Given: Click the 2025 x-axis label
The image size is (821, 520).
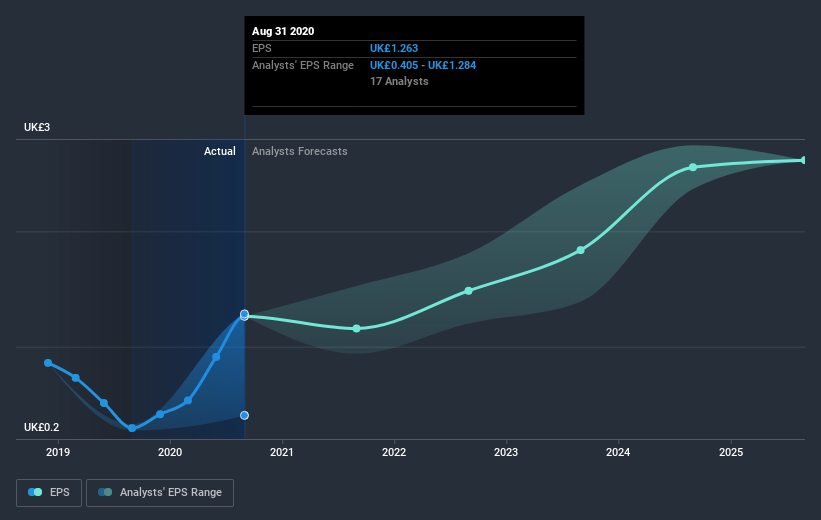Looking at the screenshot, I should tap(730, 452).
